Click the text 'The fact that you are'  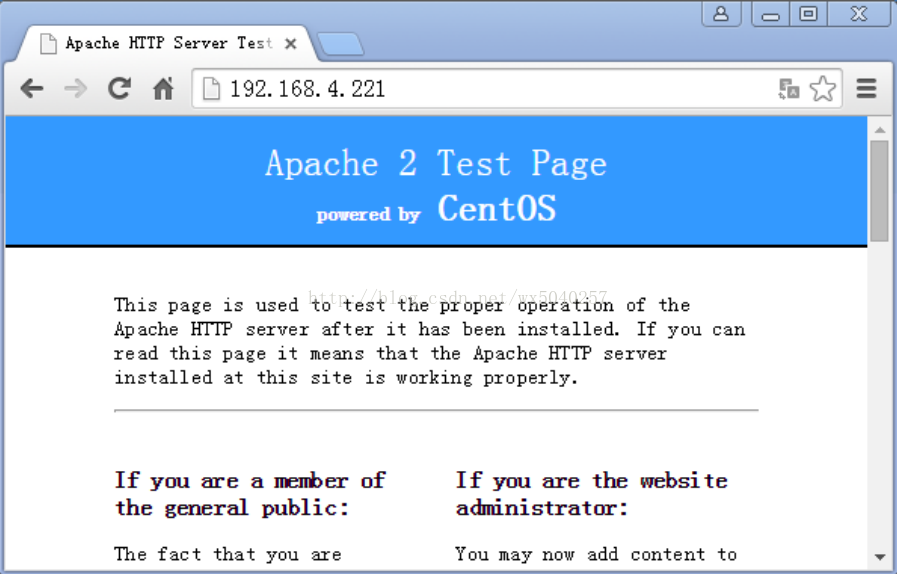coord(228,555)
